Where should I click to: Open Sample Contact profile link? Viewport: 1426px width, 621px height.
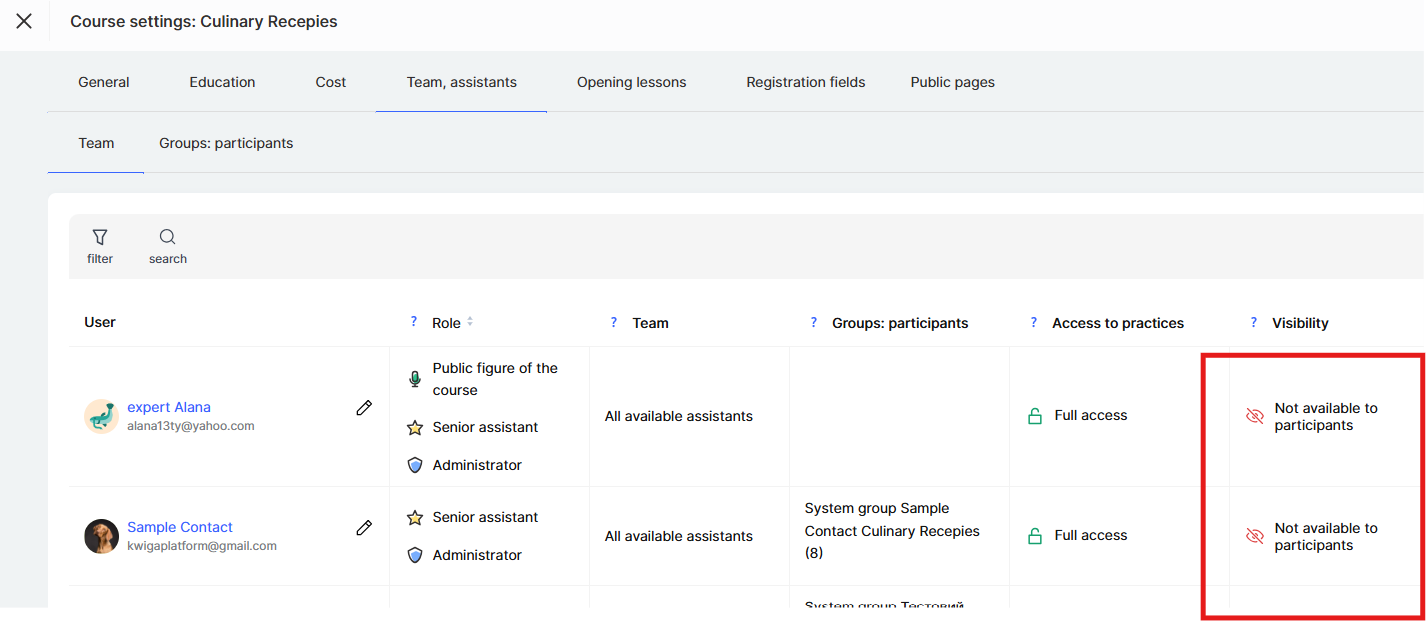(x=180, y=527)
